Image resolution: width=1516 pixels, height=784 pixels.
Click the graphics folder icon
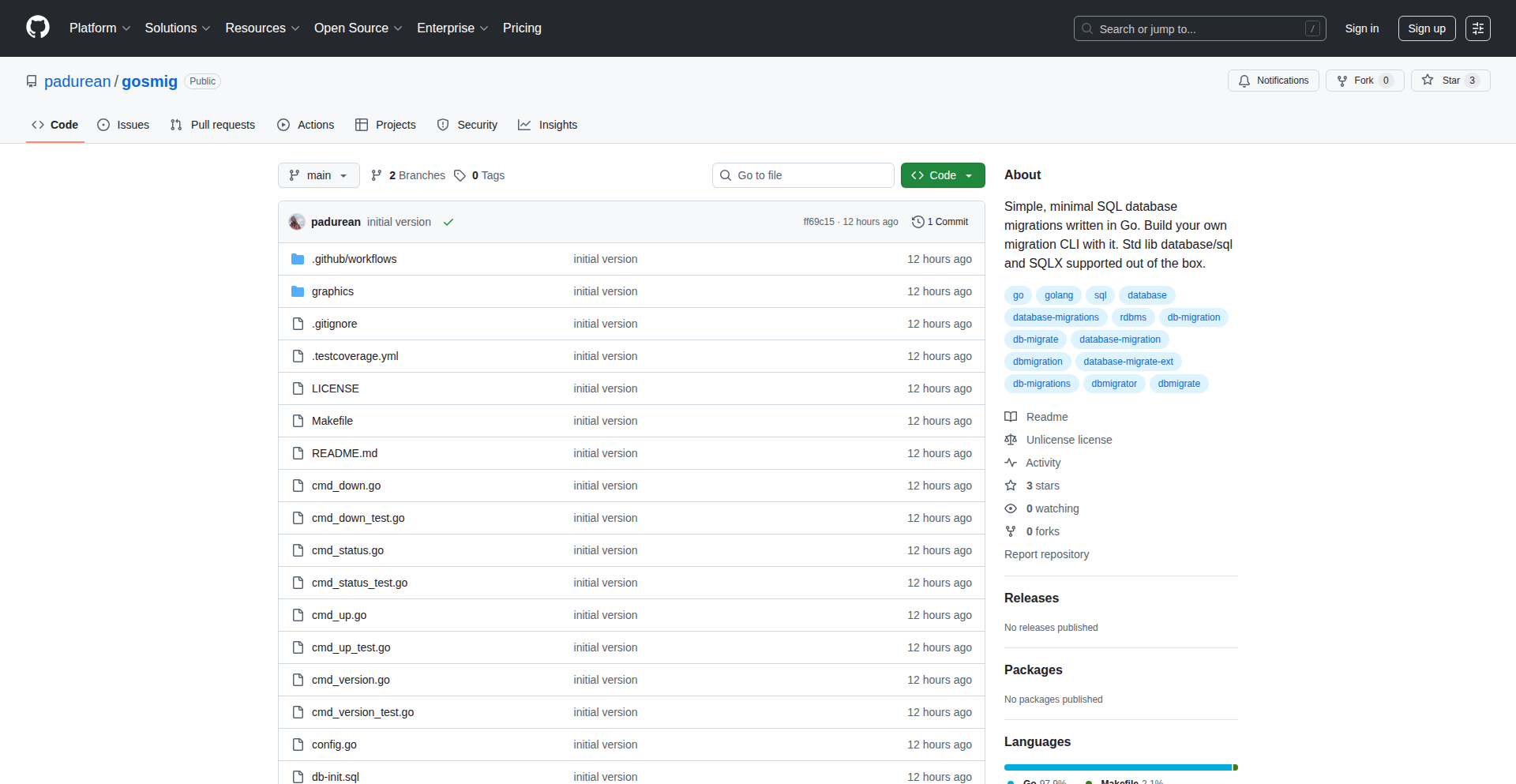point(298,291)
